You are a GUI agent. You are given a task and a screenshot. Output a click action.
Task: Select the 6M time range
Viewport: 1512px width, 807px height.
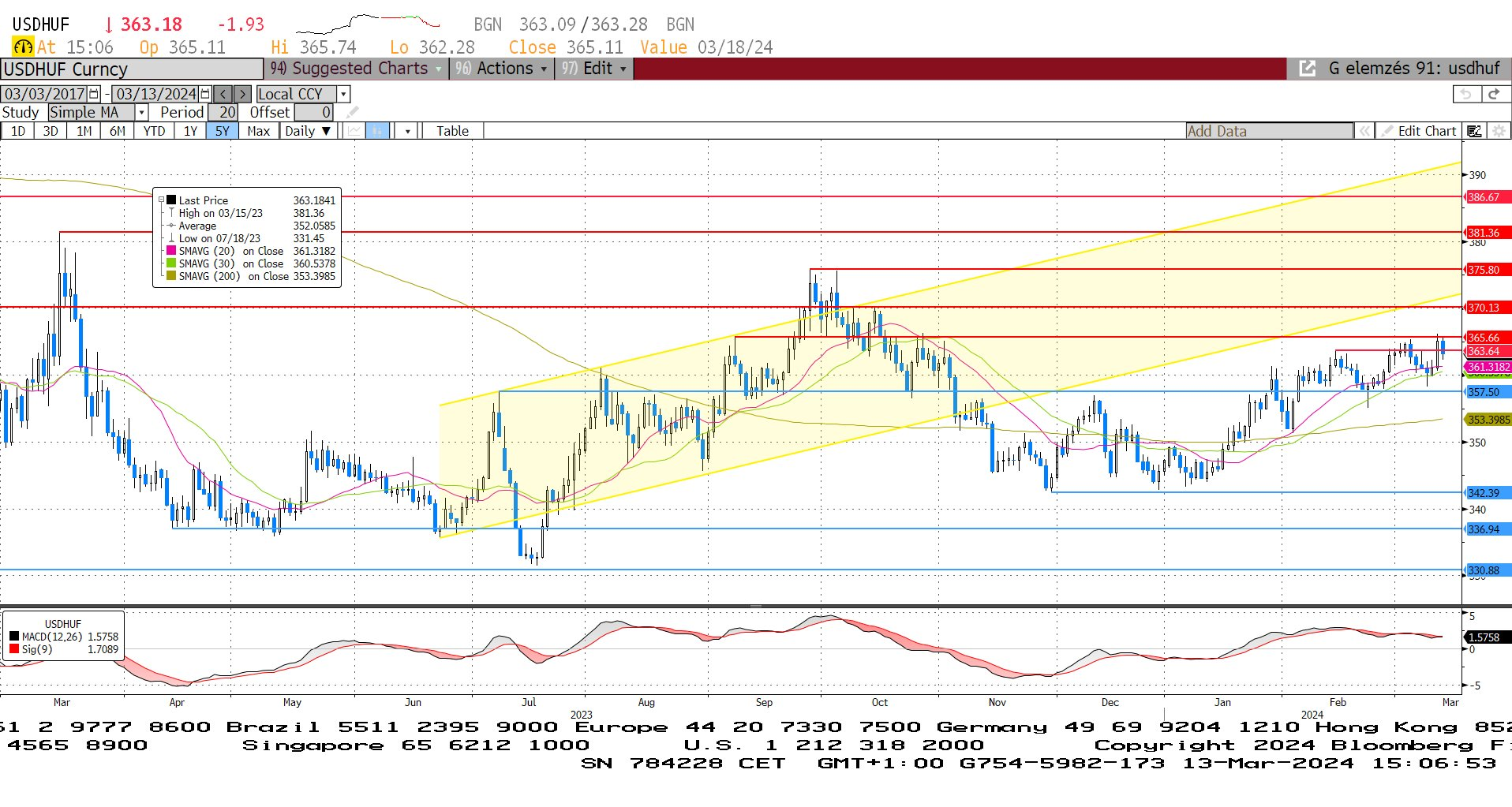tap(117, 131)
